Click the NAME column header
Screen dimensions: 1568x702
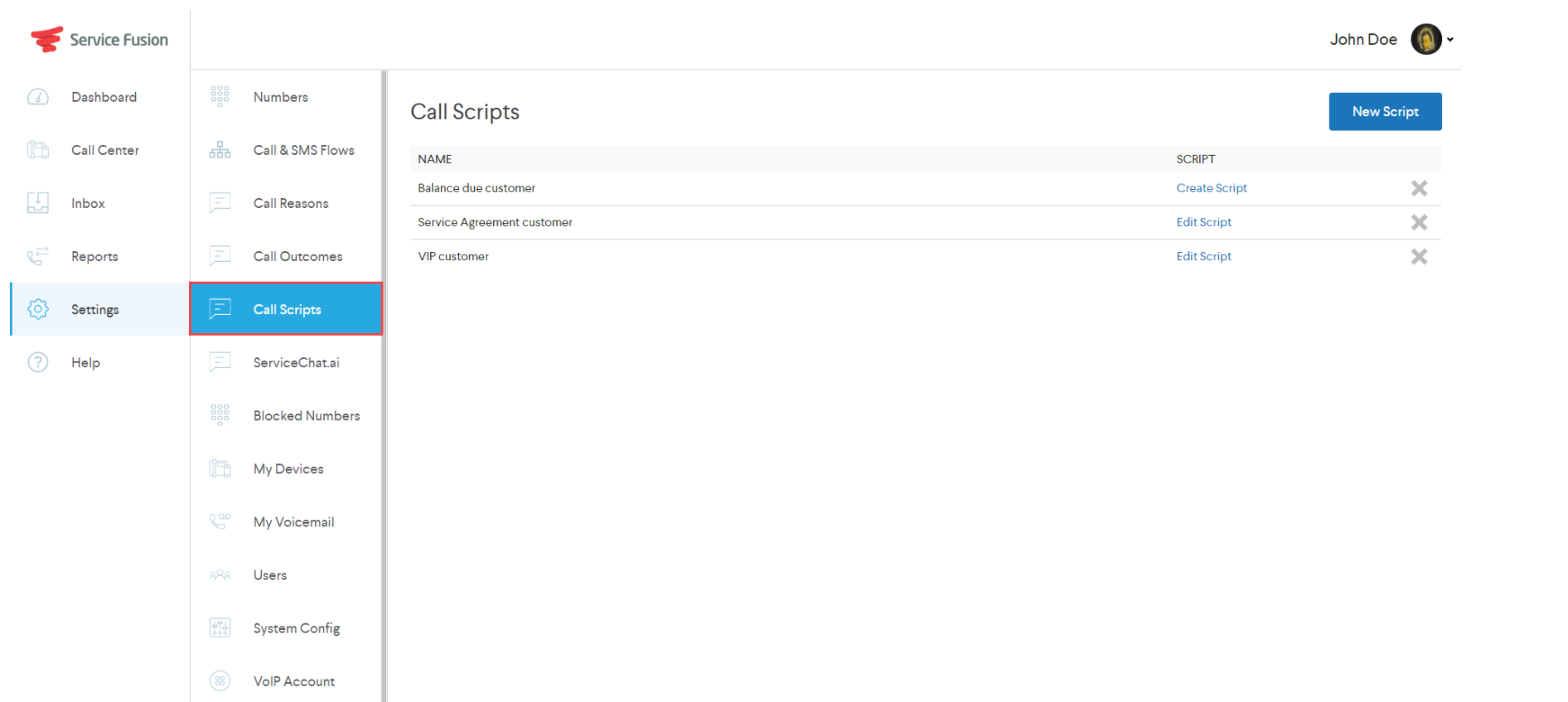point(434,159)
